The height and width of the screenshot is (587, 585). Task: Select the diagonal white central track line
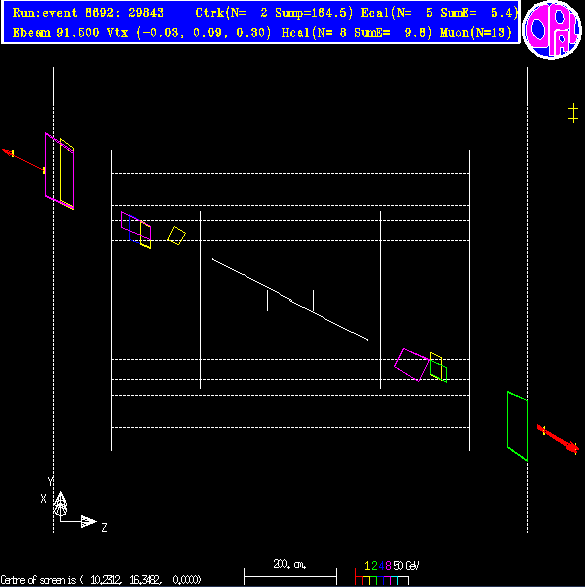coord(290,299)
